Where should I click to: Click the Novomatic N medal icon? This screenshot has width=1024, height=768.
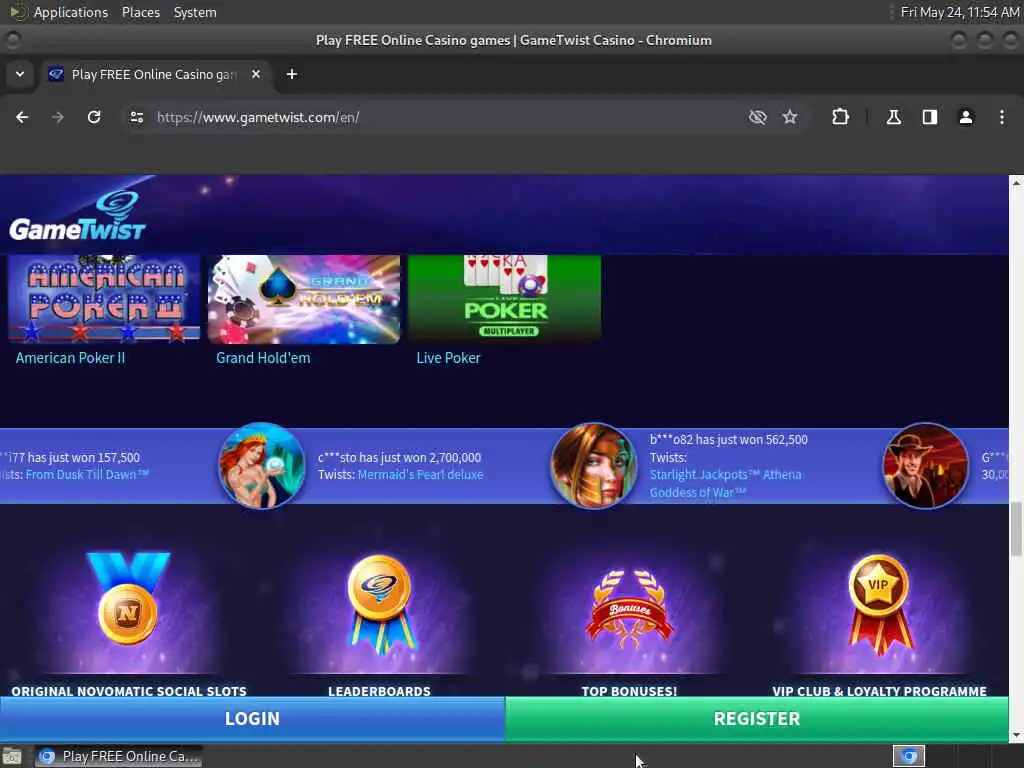[128, 600]
